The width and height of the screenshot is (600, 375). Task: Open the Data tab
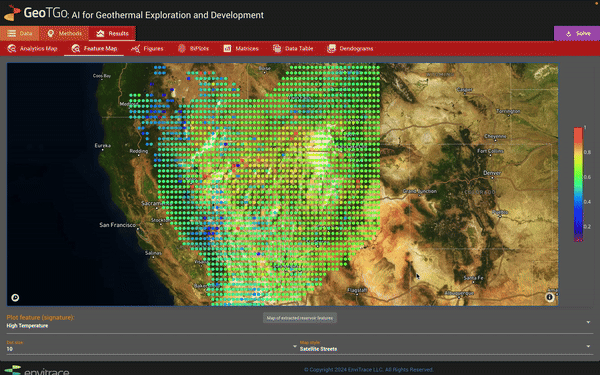coord(20,33)
